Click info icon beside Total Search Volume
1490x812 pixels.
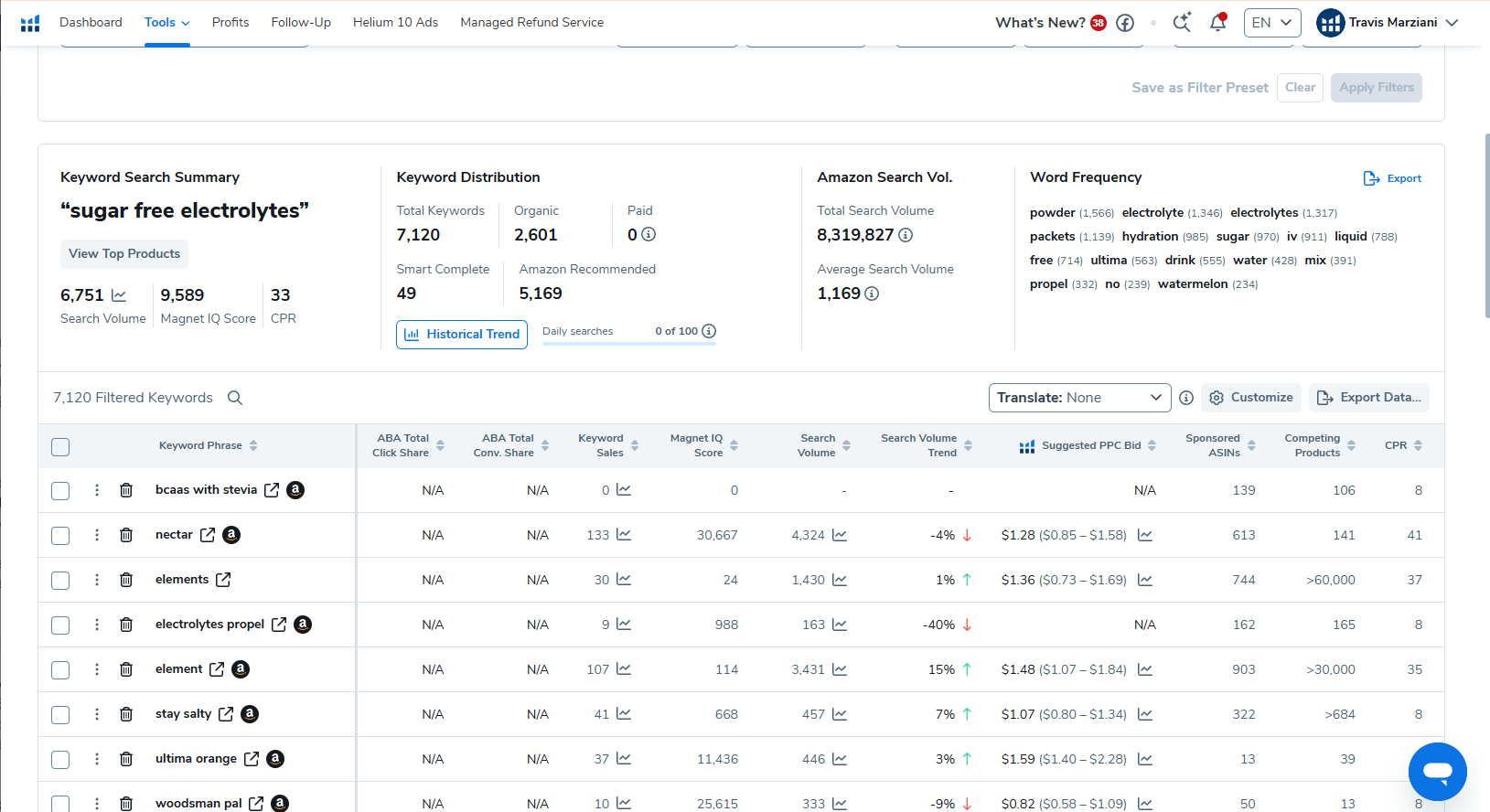coord(906,235)
